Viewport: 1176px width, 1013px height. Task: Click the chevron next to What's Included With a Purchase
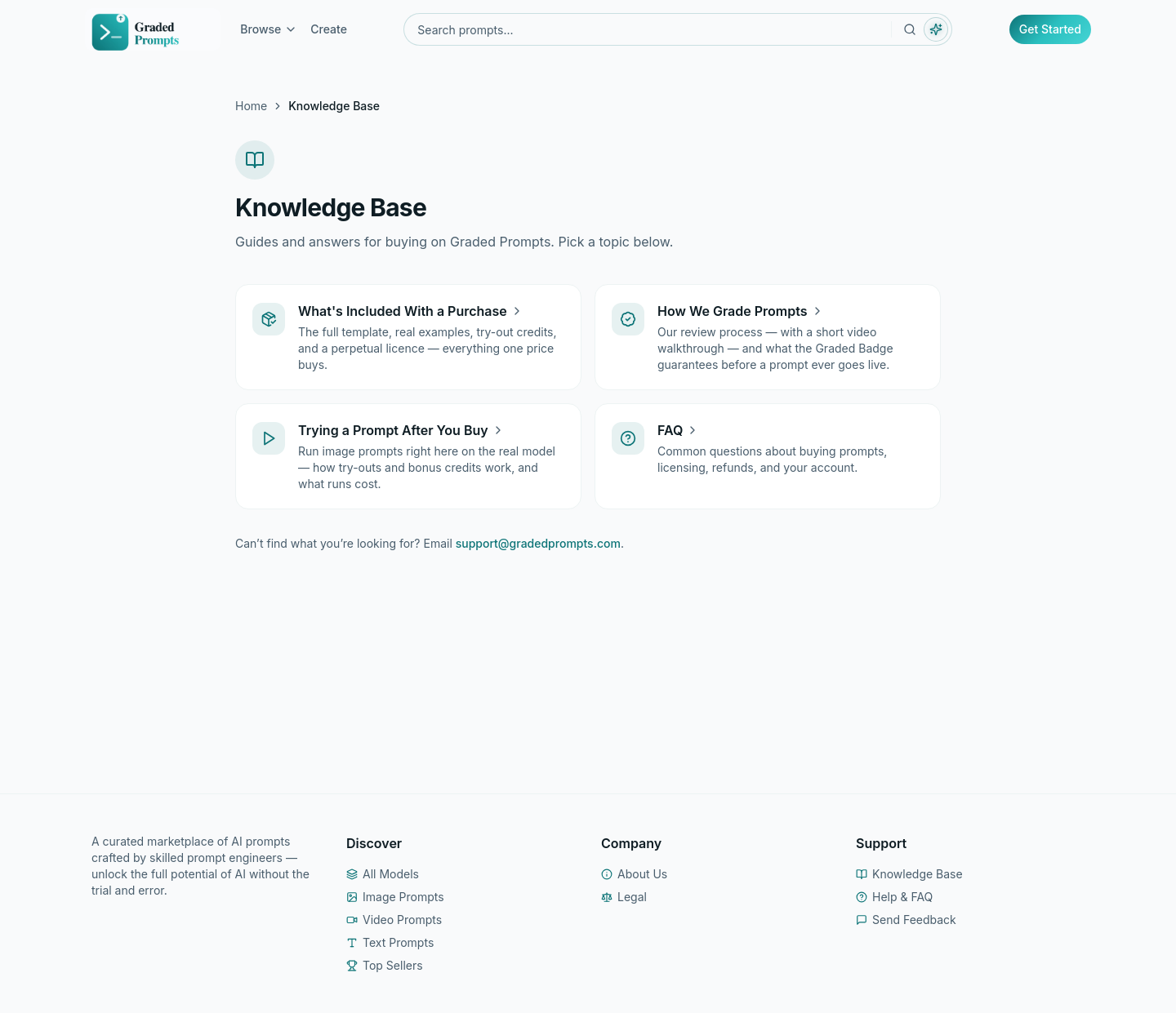pyautogui.click(x=517, y=311)
